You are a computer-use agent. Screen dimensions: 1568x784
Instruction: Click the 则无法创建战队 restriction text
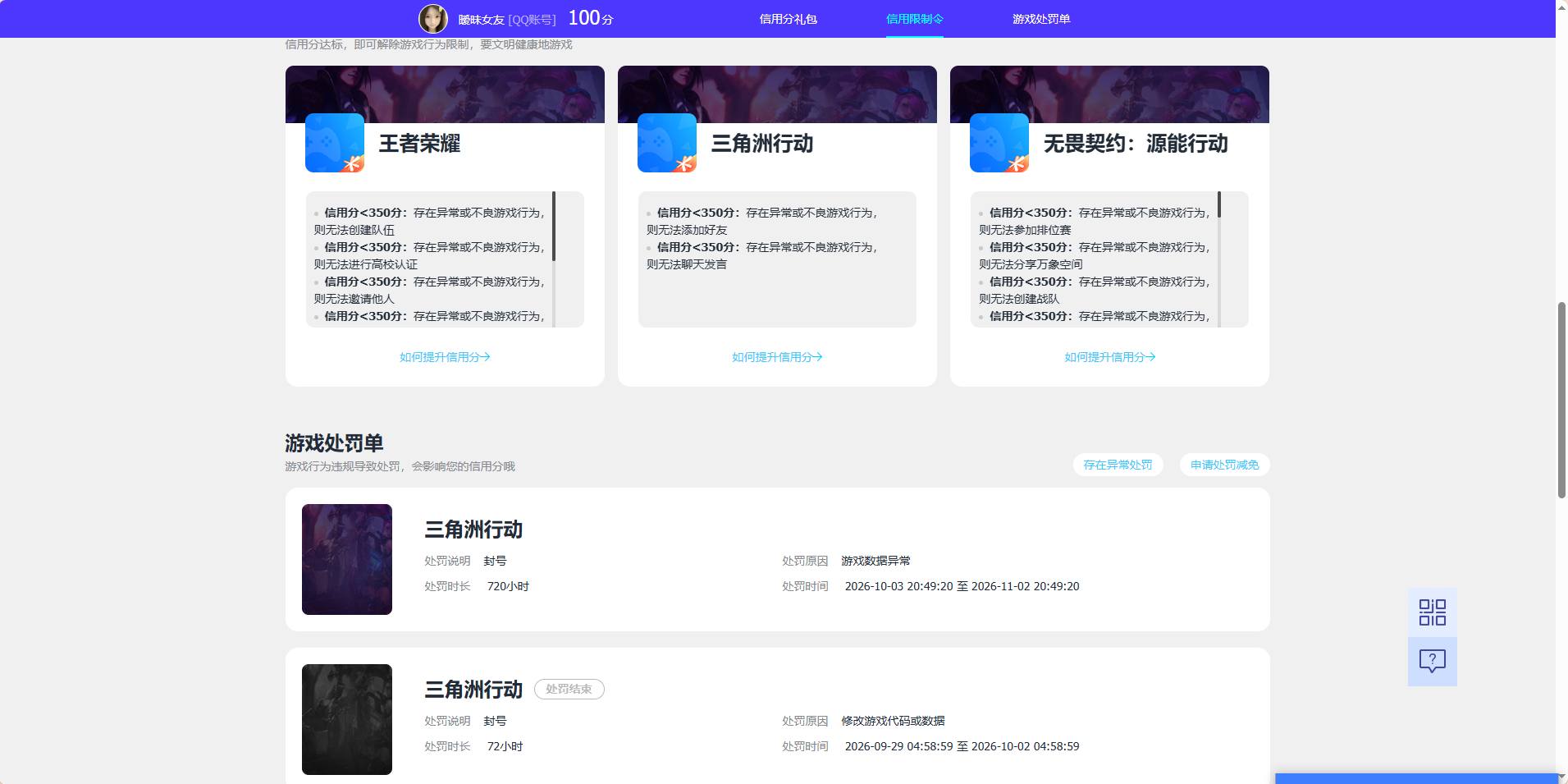[1019, 299]
